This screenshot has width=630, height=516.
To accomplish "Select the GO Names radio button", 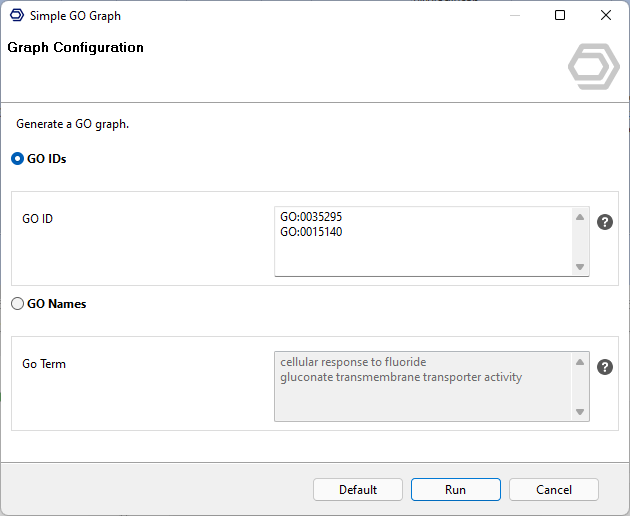I will 17,304.
